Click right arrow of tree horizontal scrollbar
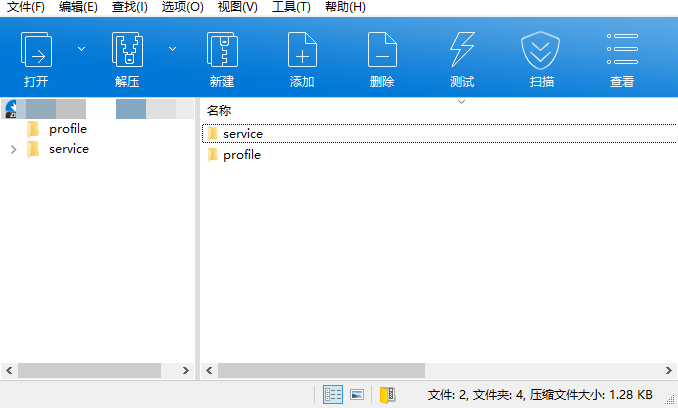This screenshot has width=678, height=408. pos(186,370)
